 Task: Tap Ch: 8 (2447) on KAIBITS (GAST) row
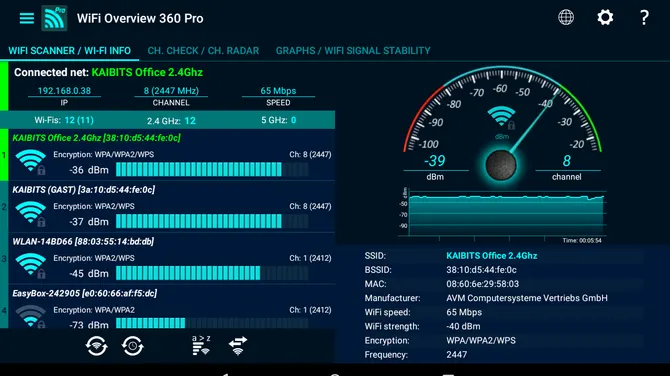pyautogui.click(x=310, y=206)
